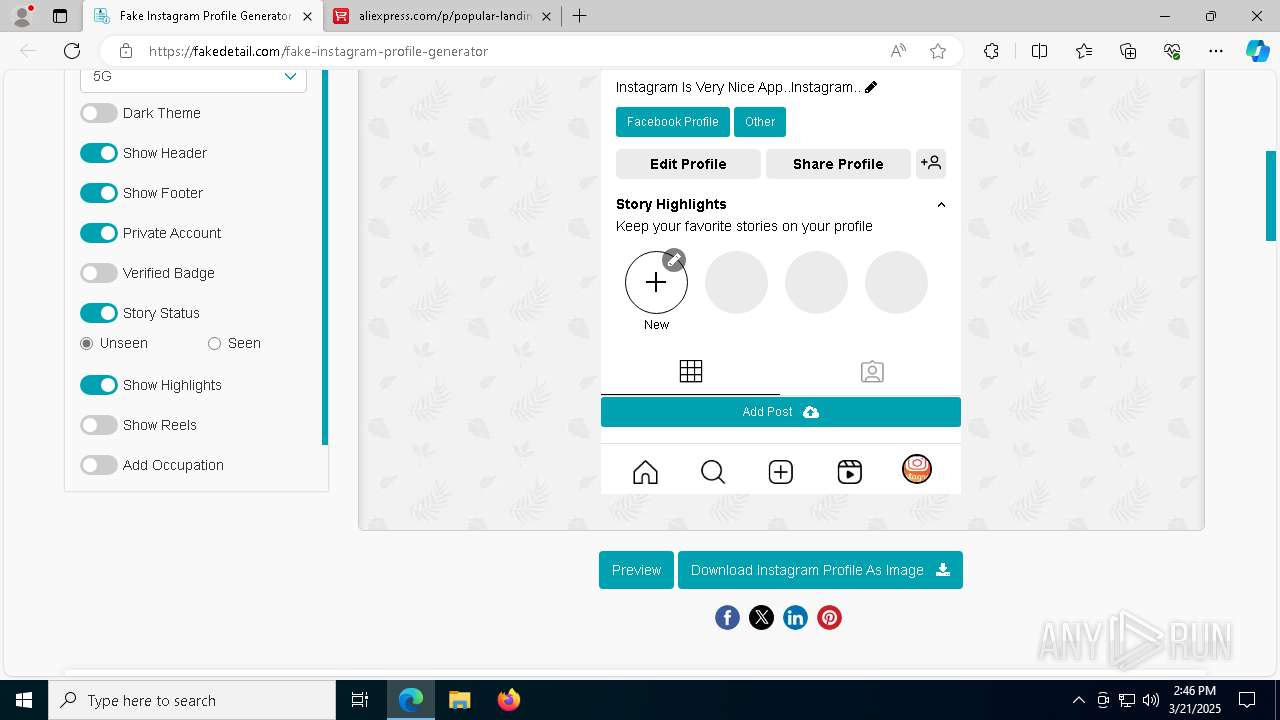Viewport: 1280px width, 720px height.
Task: Open Split screen view icon
Action: [x=1039, y=51]
